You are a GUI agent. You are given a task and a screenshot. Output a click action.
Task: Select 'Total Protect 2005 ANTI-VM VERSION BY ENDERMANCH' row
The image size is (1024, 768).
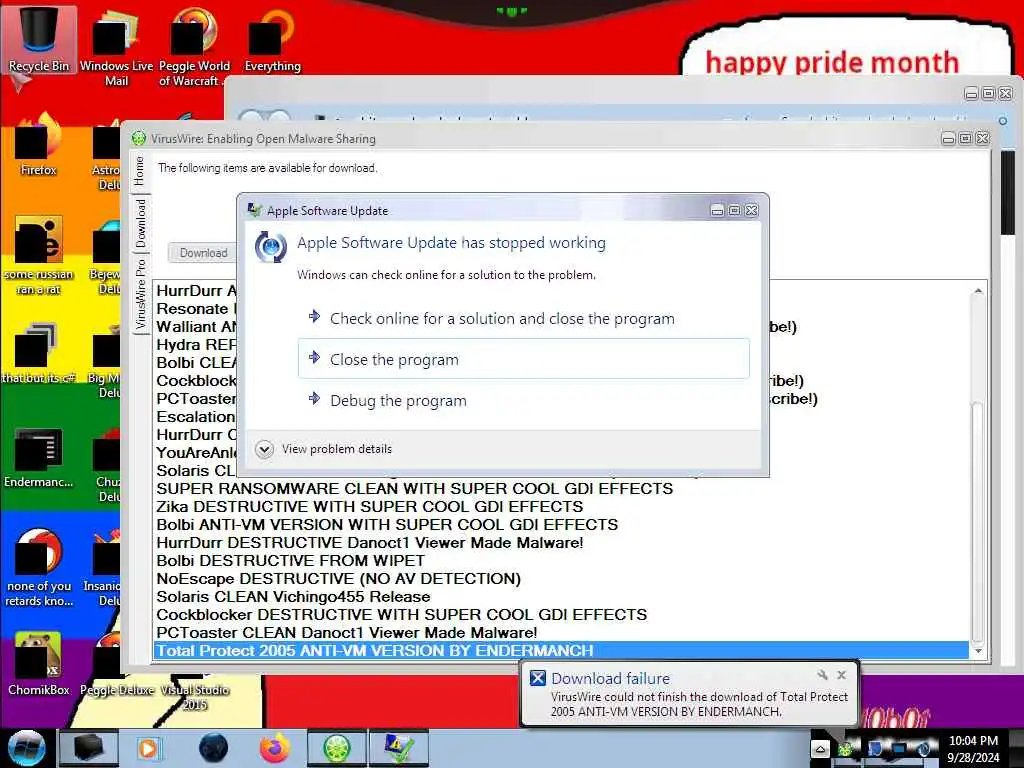pyautogui.click(x=560, y=650)
